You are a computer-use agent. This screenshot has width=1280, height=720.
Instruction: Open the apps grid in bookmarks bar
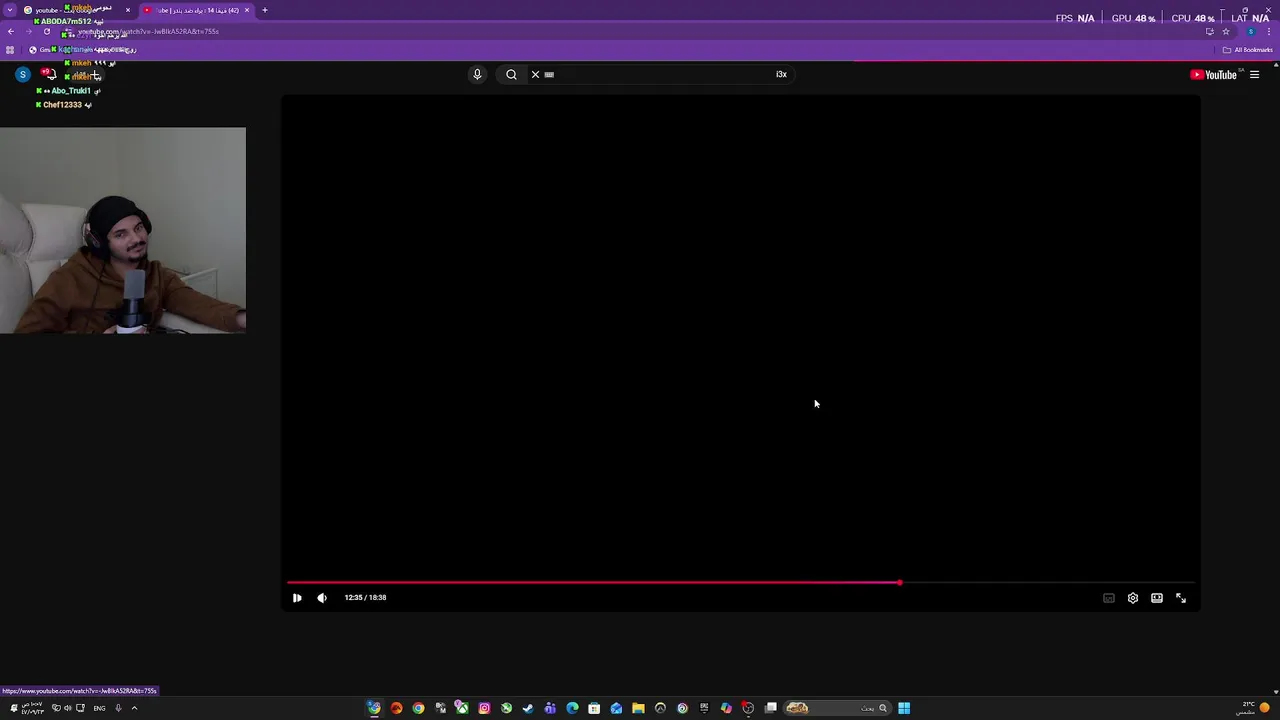click(x=10, y=50)
